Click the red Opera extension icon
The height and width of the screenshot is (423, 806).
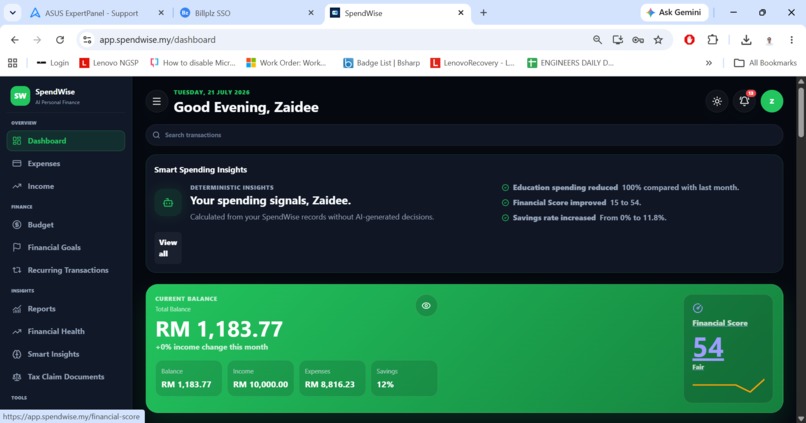pyautogui.click(x=689, y=40)
